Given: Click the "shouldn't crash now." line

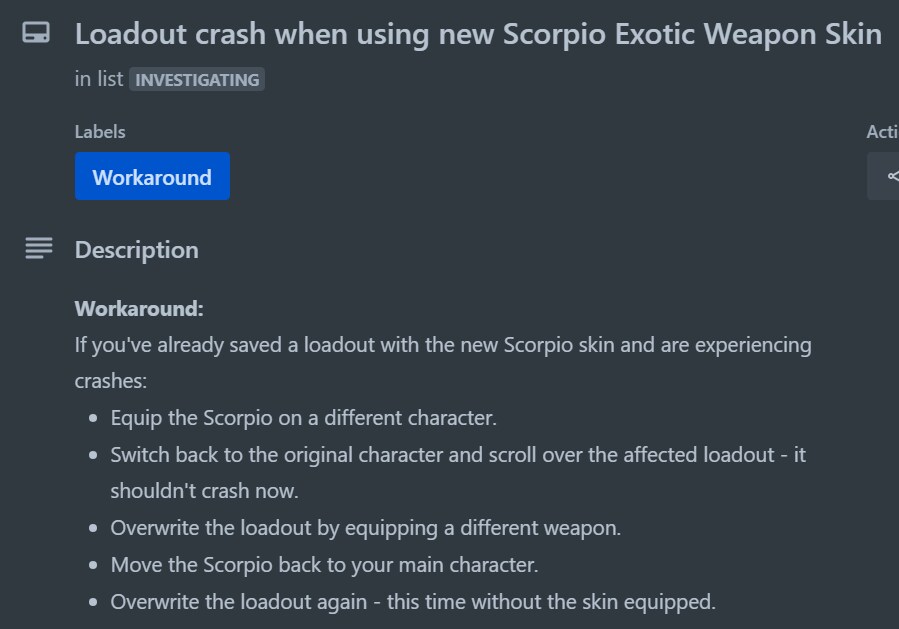Looking at the screenshot, I should pyautogui.click(x=204, y=491).
